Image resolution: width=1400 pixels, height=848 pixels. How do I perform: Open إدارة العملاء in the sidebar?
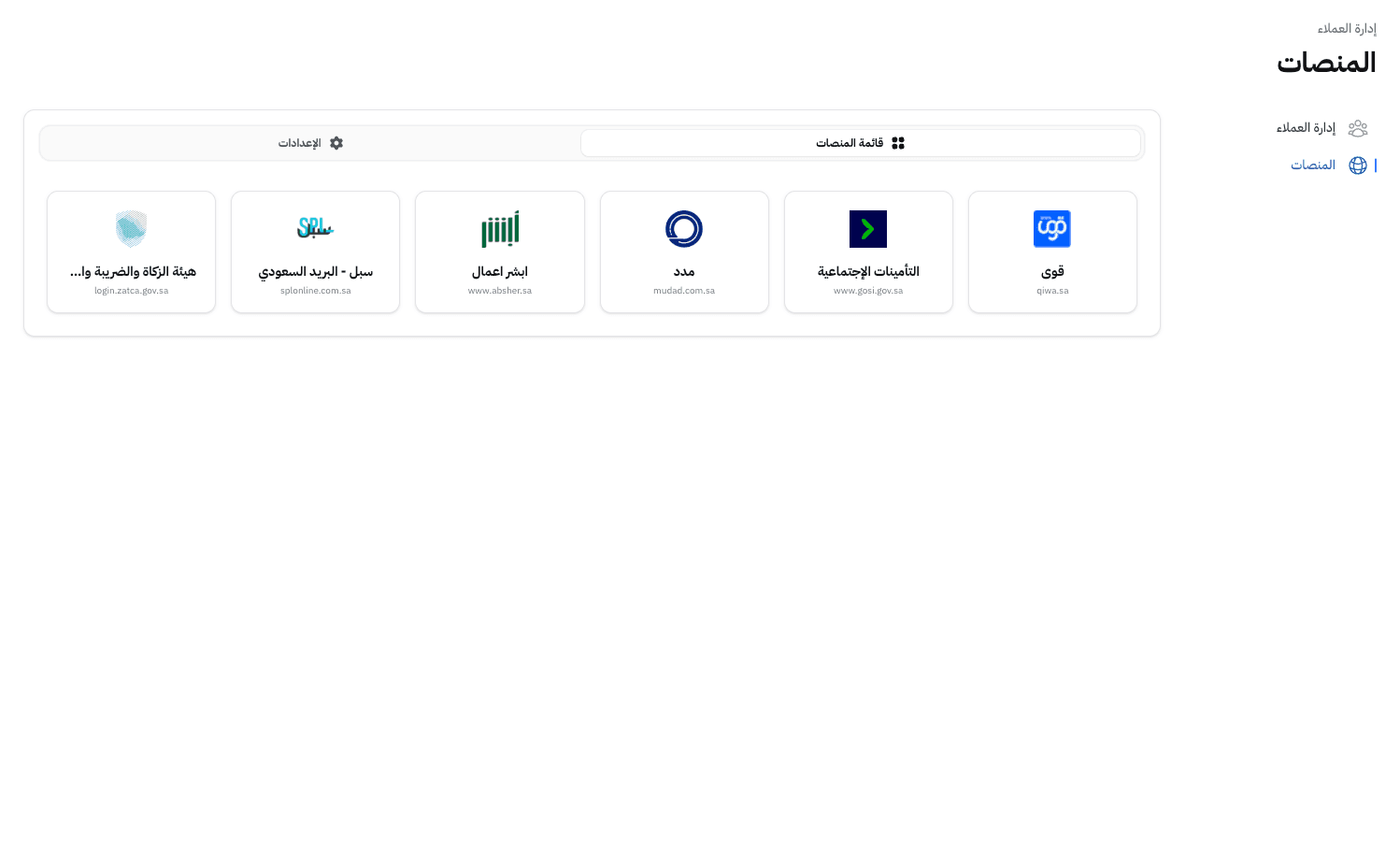[1321, 128]
